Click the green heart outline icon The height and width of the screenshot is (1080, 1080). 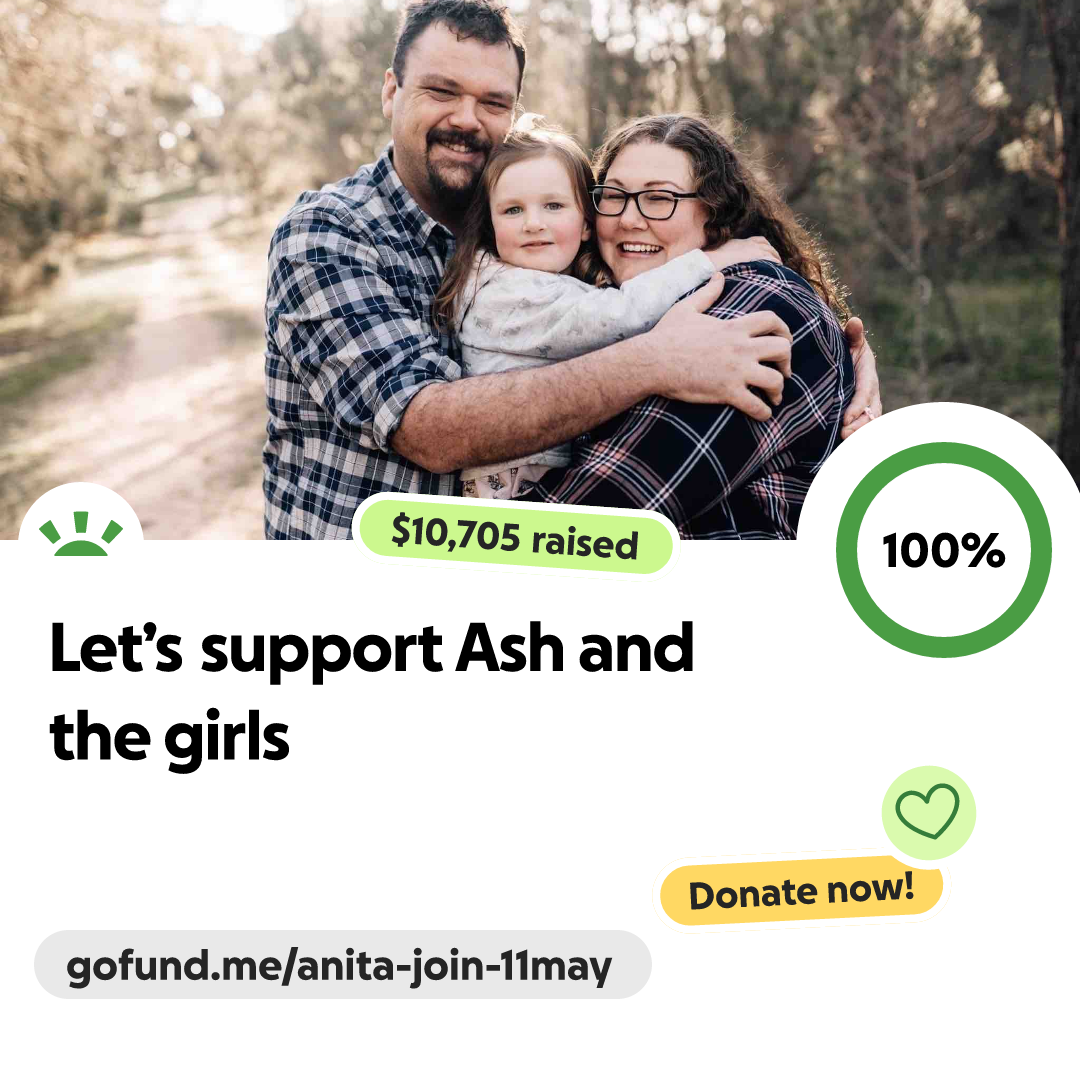[927, 811]
